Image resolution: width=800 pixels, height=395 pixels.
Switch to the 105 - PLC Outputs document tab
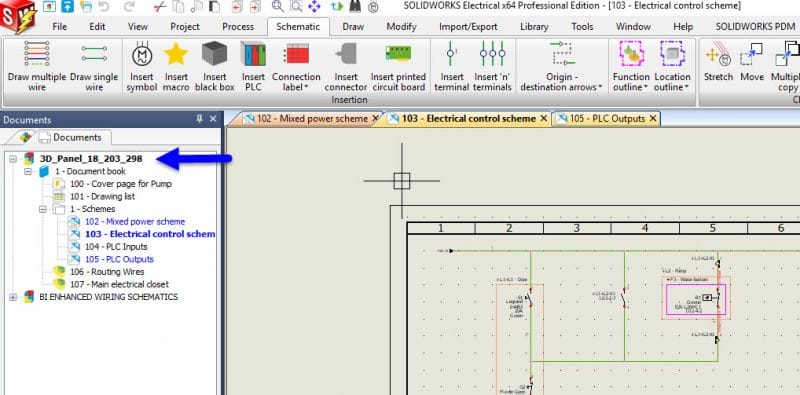pos(607,118)
